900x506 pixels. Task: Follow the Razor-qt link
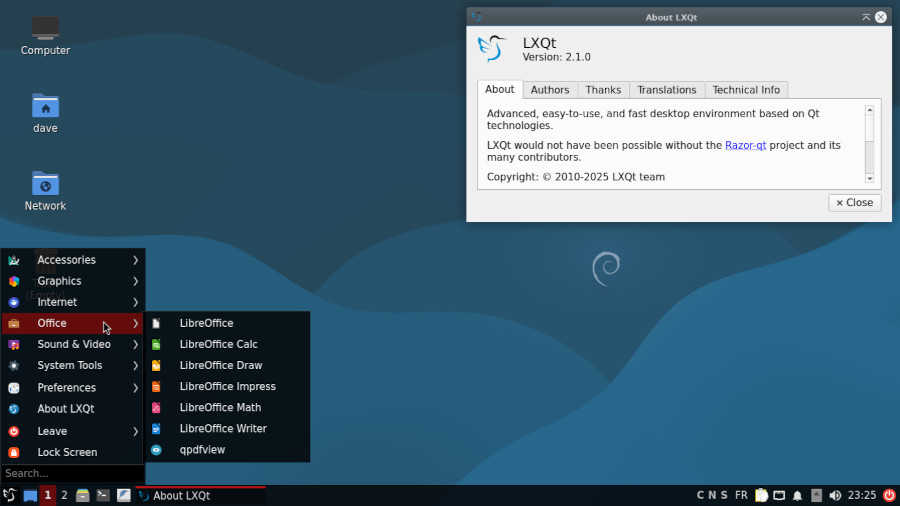pos(745,145)
